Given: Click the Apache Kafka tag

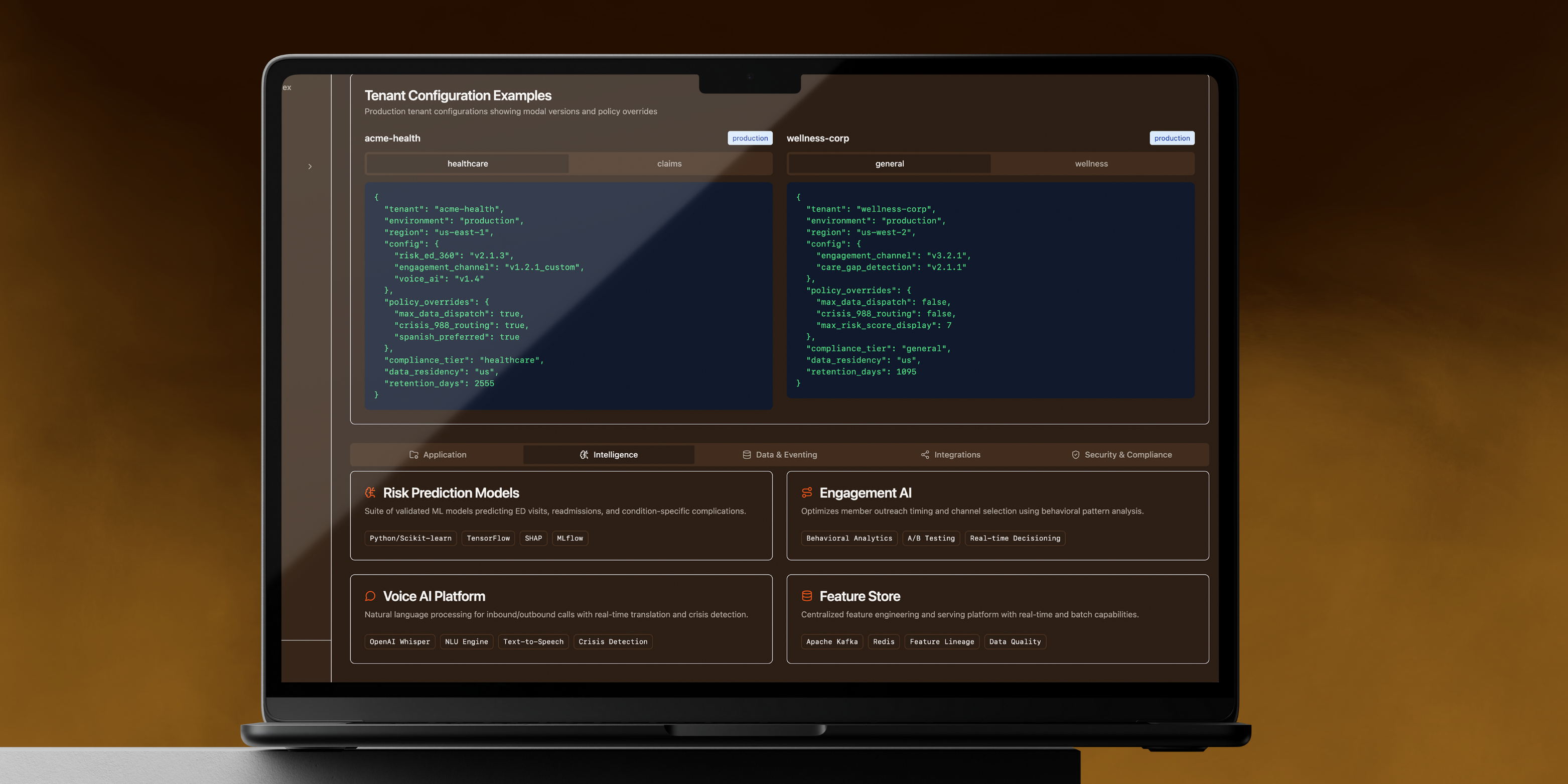Looking at the screenshot, I should pyautogui.click(x=831, y=641).
